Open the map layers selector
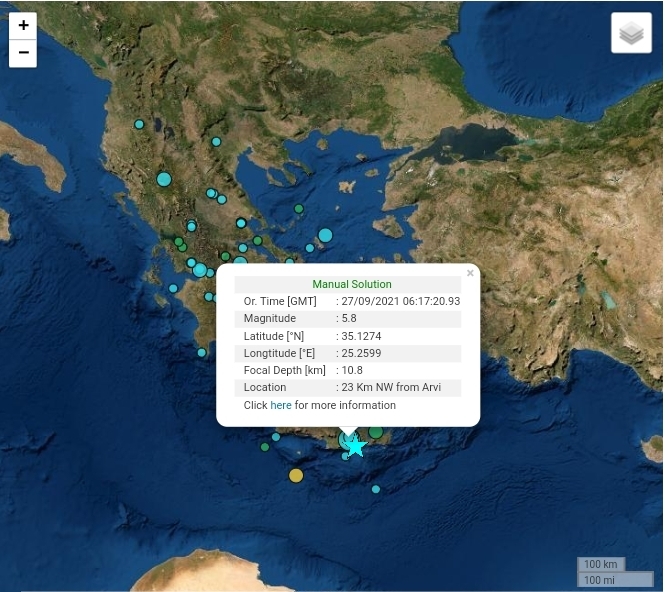This screenshot has width=665, height=592. pyautogui.click(x=631, y=34)
